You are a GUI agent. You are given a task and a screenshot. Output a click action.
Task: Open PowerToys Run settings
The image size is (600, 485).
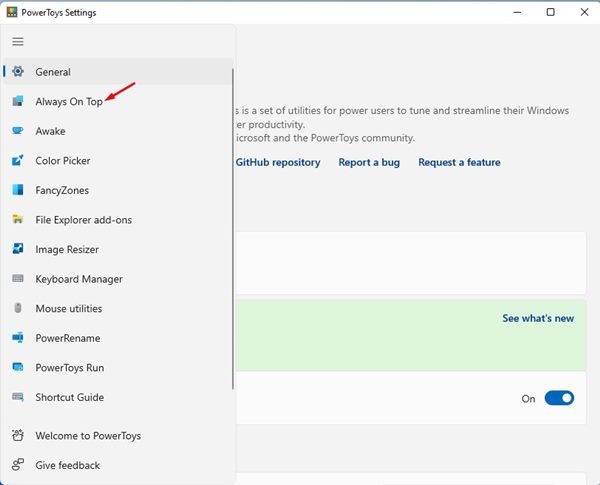point(69,368)
